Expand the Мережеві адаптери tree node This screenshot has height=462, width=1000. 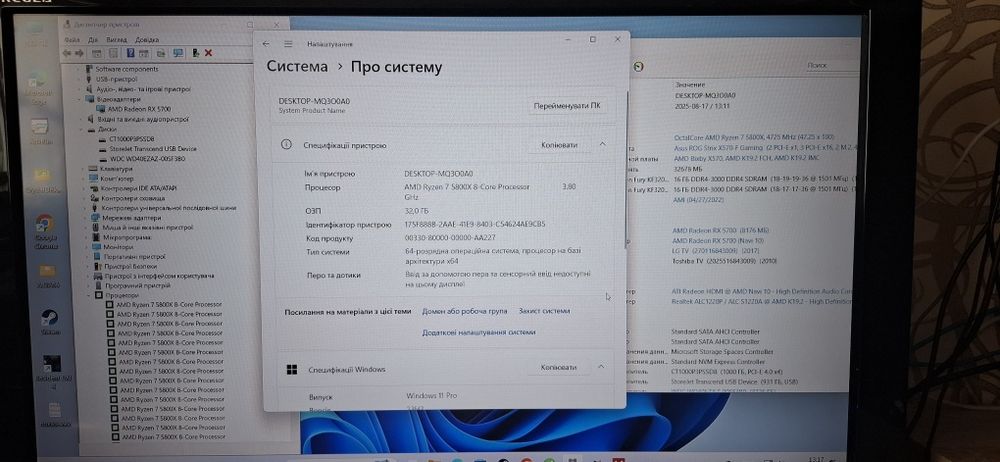(85, 218)
